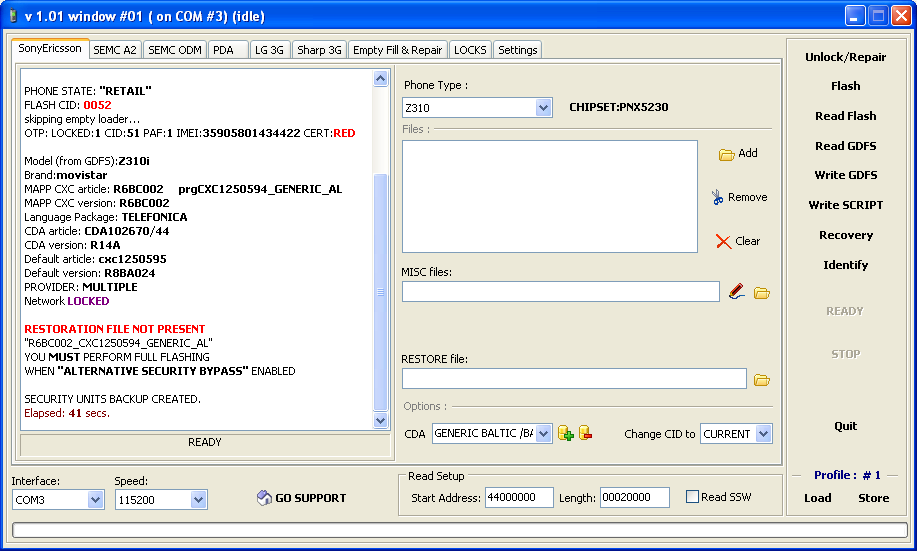
Task: Click the Start Address input field
Action: pyautogui.click(x=519, y=497)
